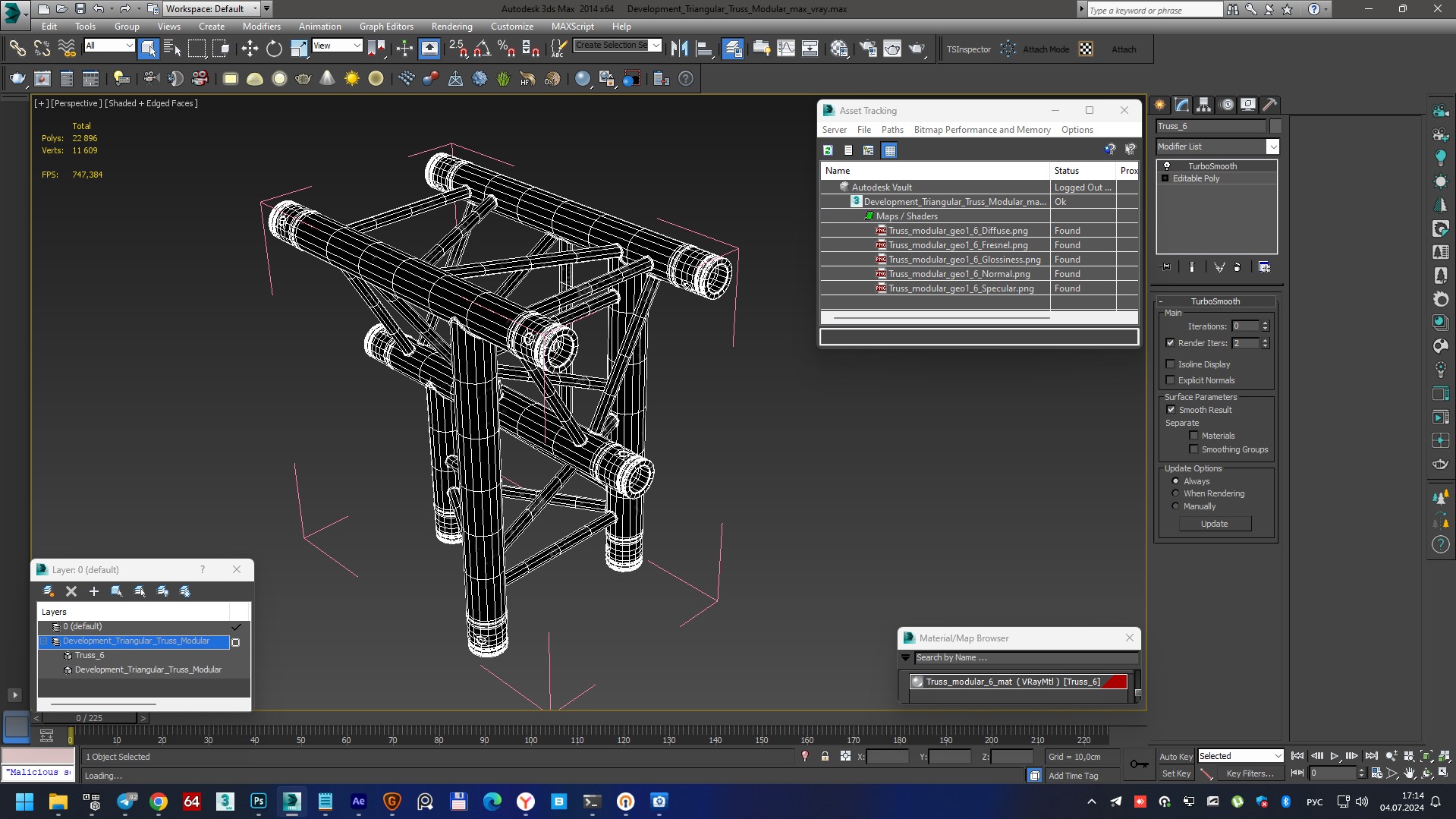The image size is (1456, 819).
Task: Open the Workspace Default dropdown
Action: [x=212, y=9]
